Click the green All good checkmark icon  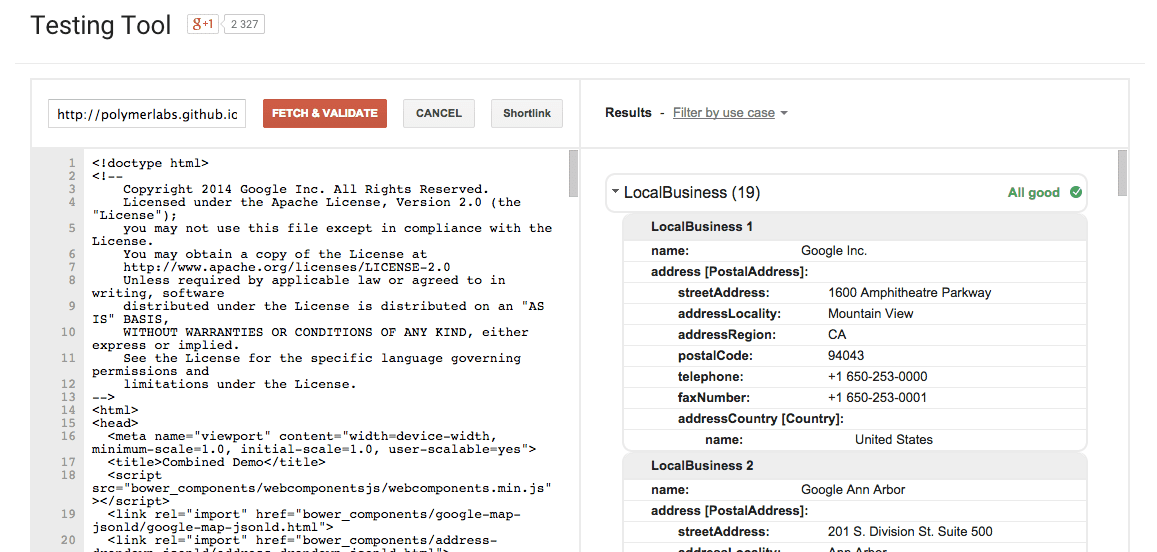pos(1076,192)
